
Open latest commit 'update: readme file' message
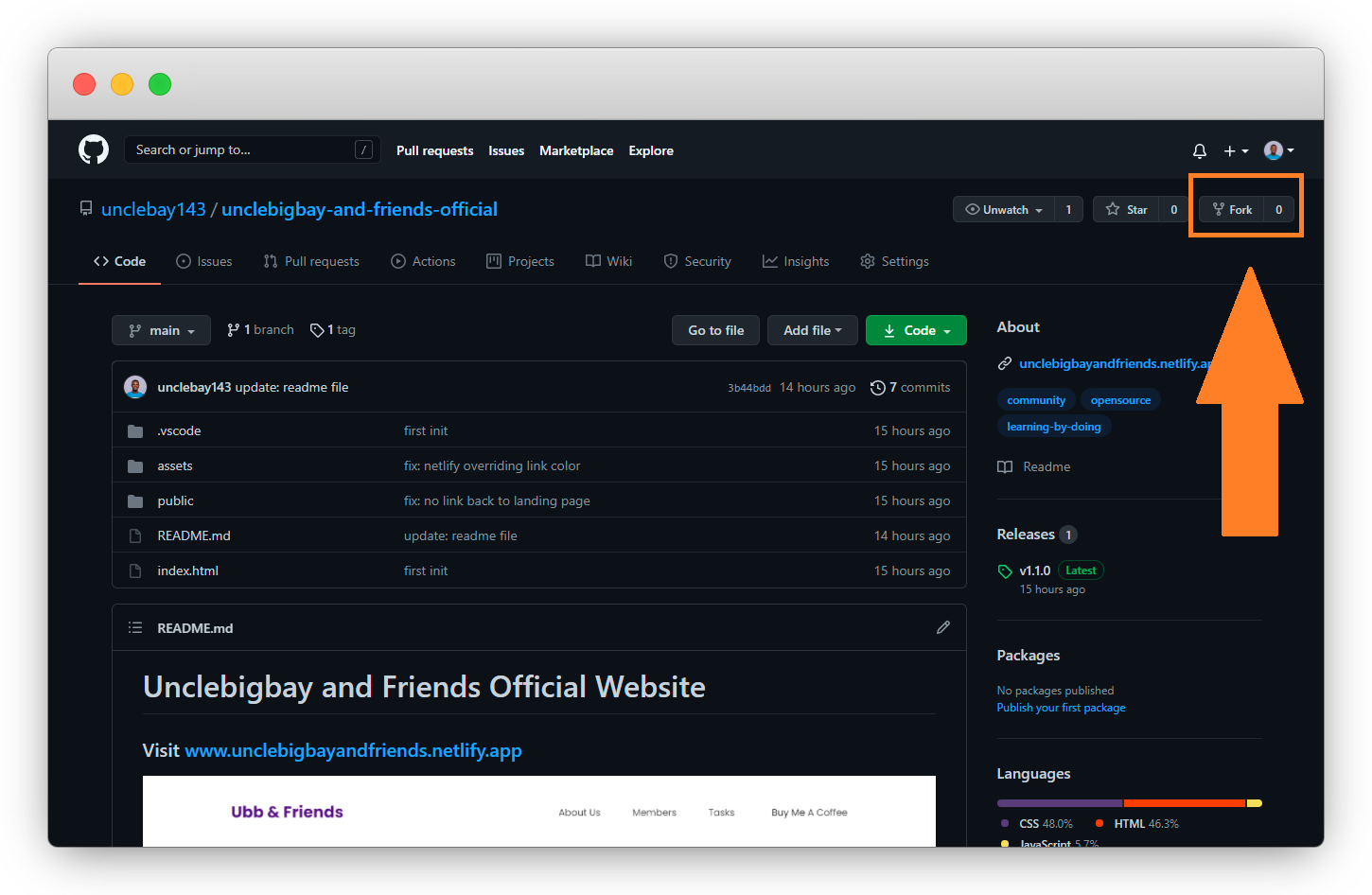(x=291, y=387)
